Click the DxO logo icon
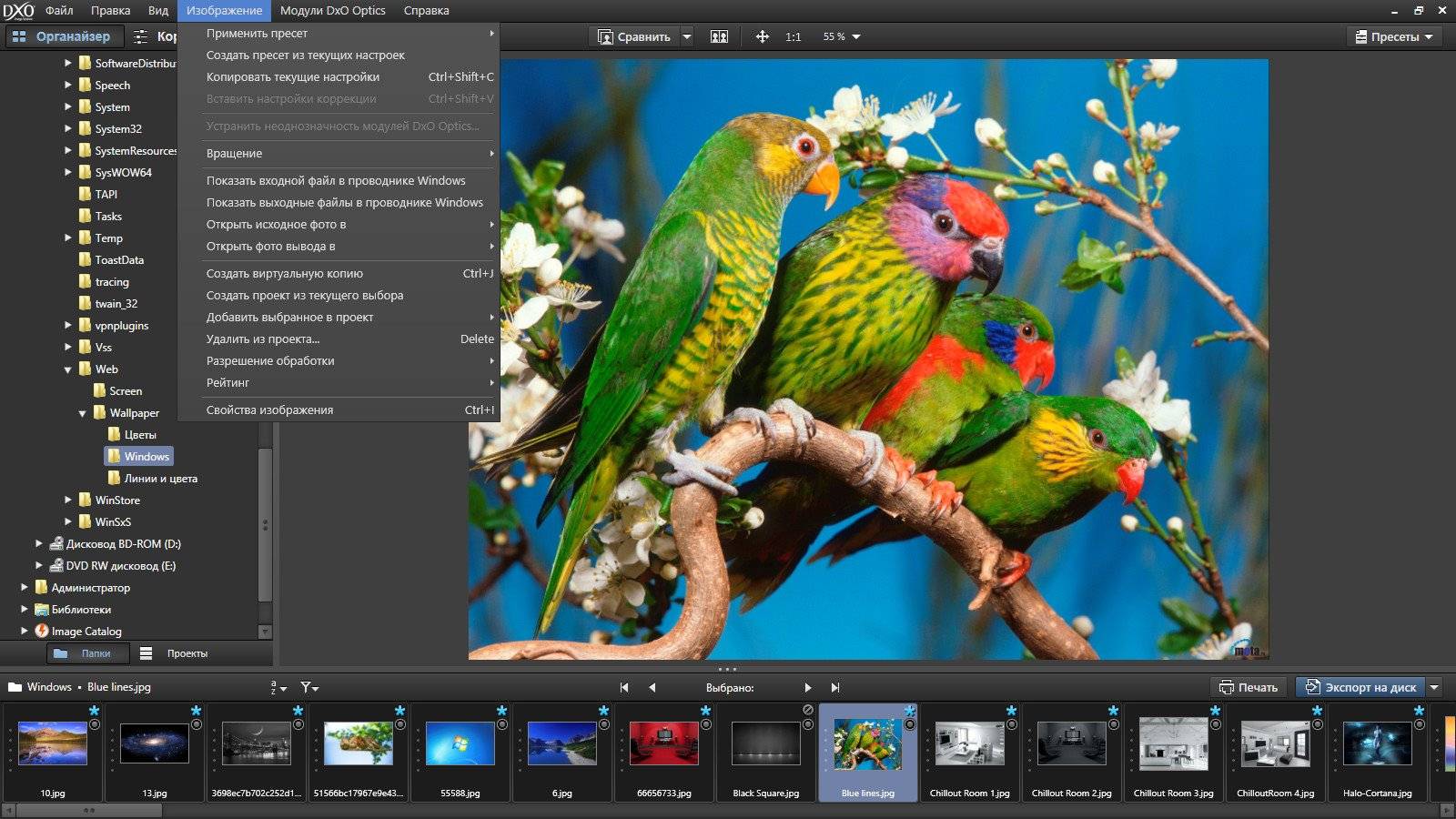 (18, 11)
